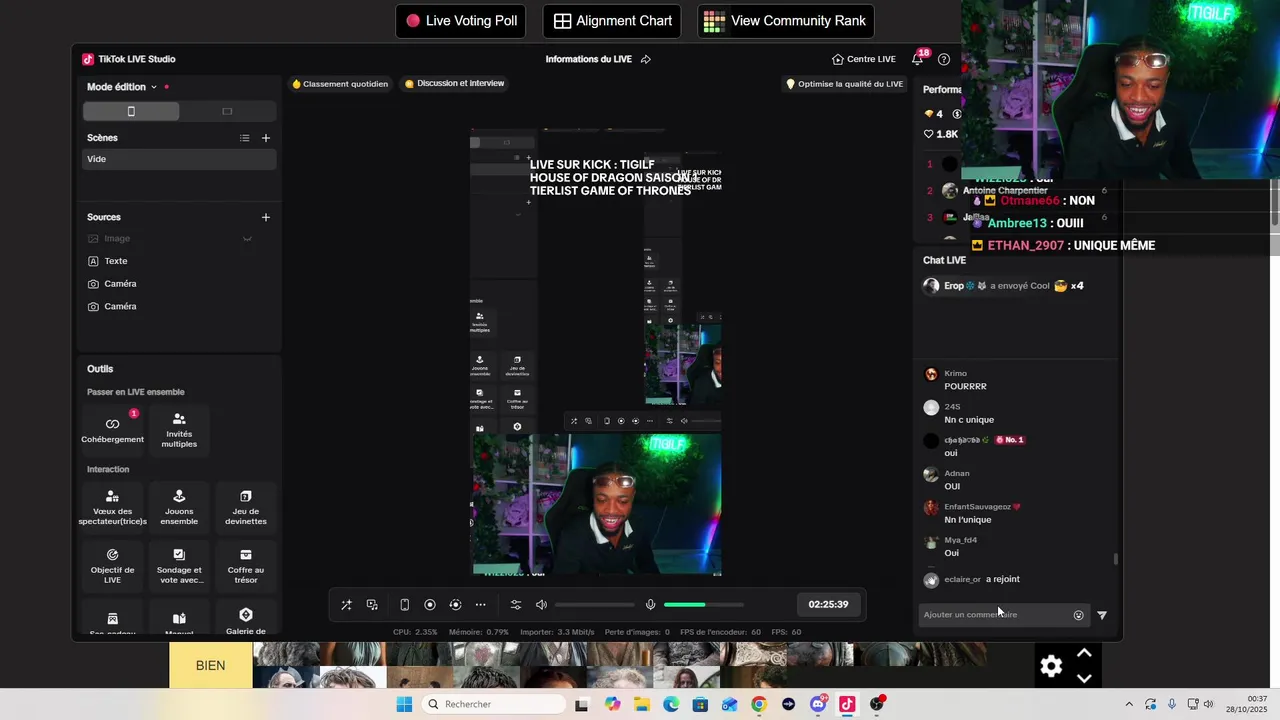The image size is (1280, 720).
Task: Open the Windows Start menu
Action: point(404,705)
